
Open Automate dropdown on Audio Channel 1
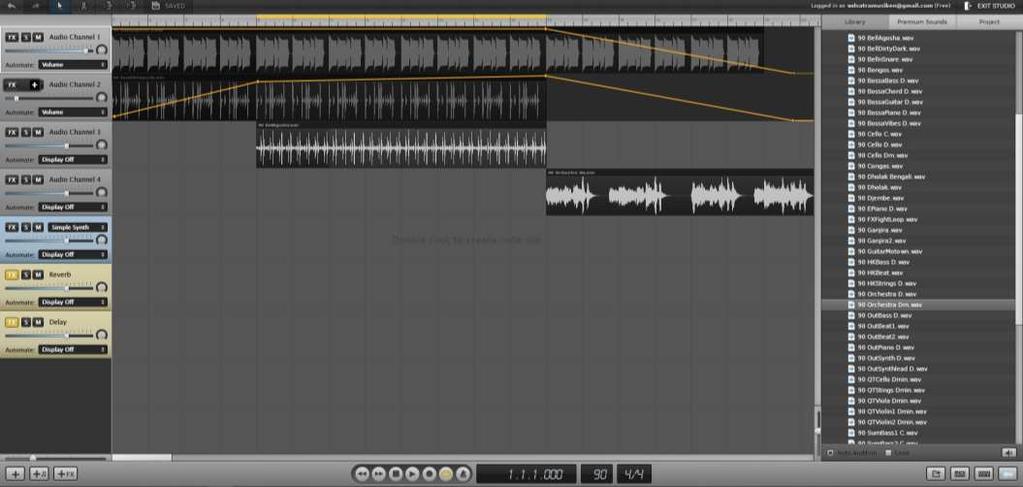pos(72,65)
